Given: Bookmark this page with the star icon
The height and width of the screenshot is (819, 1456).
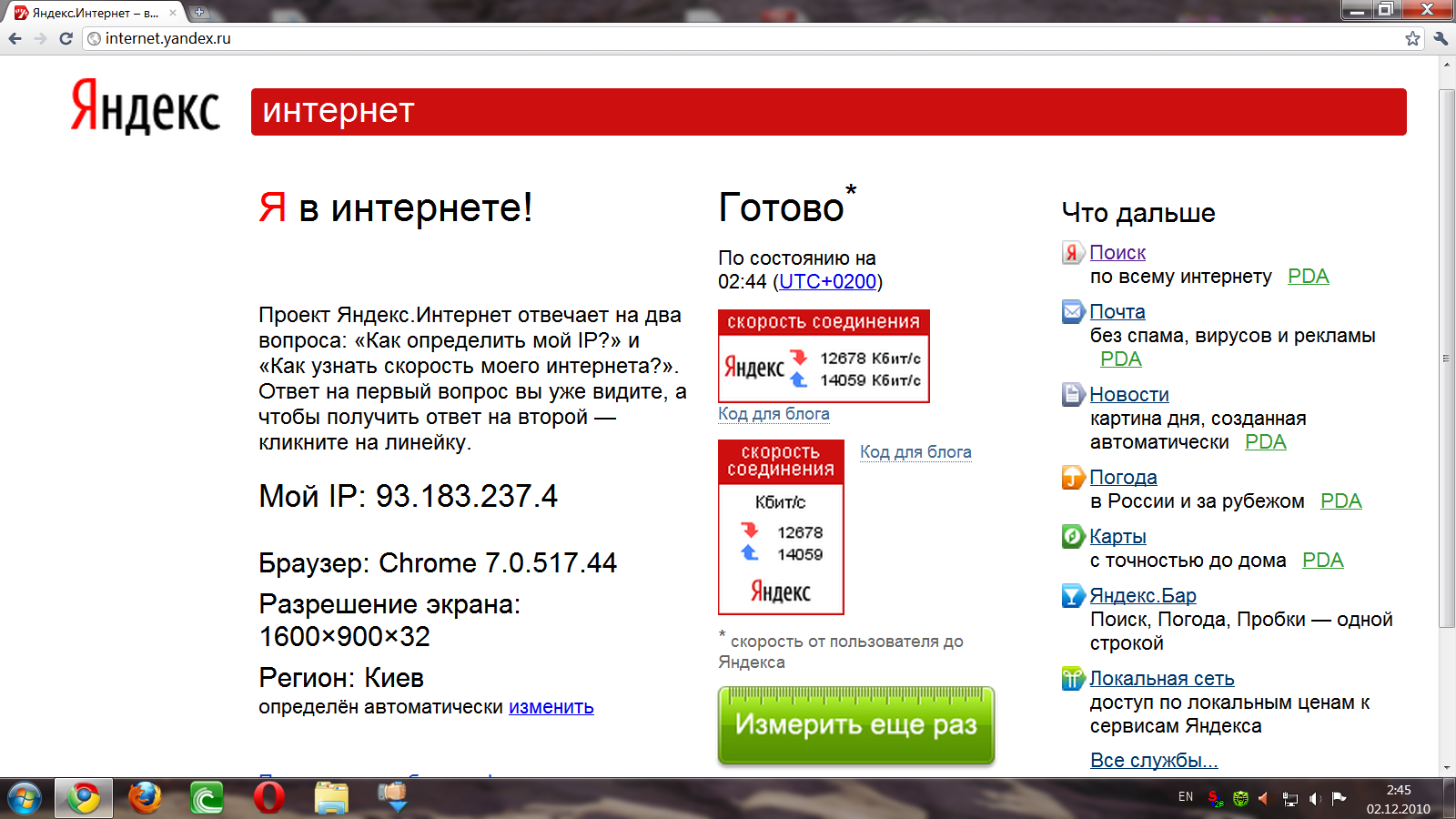Looking at the screenshot, I should coord(1412,38).
